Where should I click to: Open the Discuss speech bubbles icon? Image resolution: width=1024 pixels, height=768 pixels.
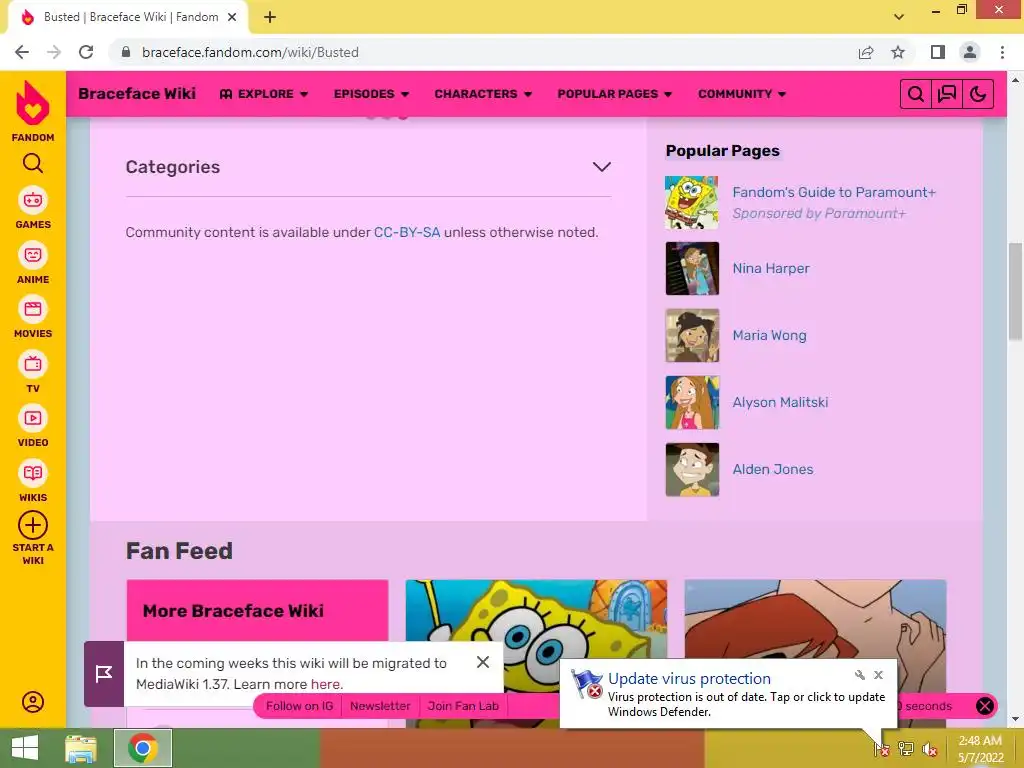coord(947,94)
